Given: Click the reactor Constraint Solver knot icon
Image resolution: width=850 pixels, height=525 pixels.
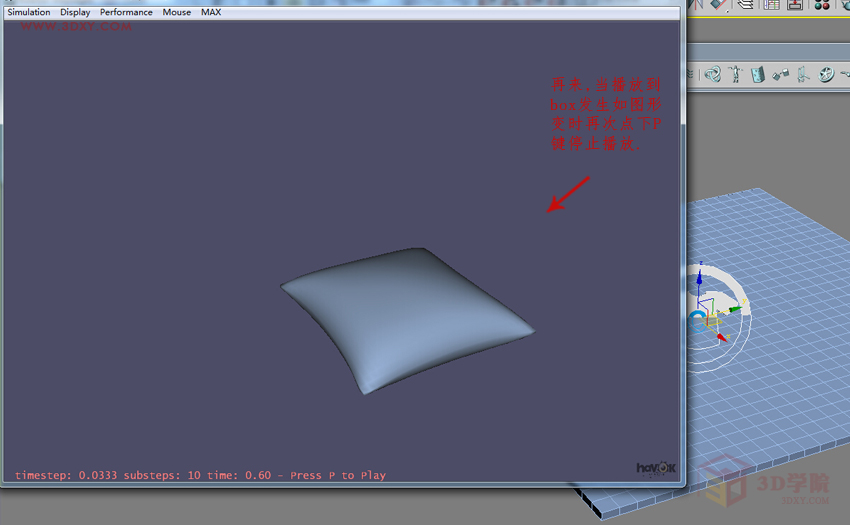Looking at the screenshot, I should pyautogui.click(x=713, y=74).
